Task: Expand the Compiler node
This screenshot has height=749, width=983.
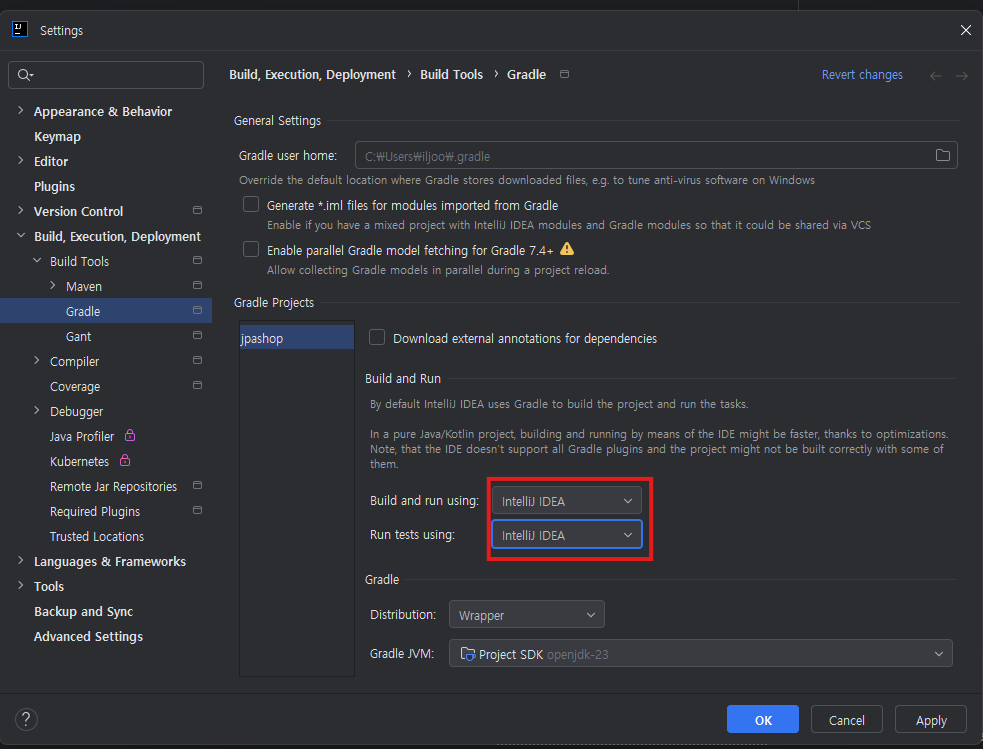Action: coord(37,360)
